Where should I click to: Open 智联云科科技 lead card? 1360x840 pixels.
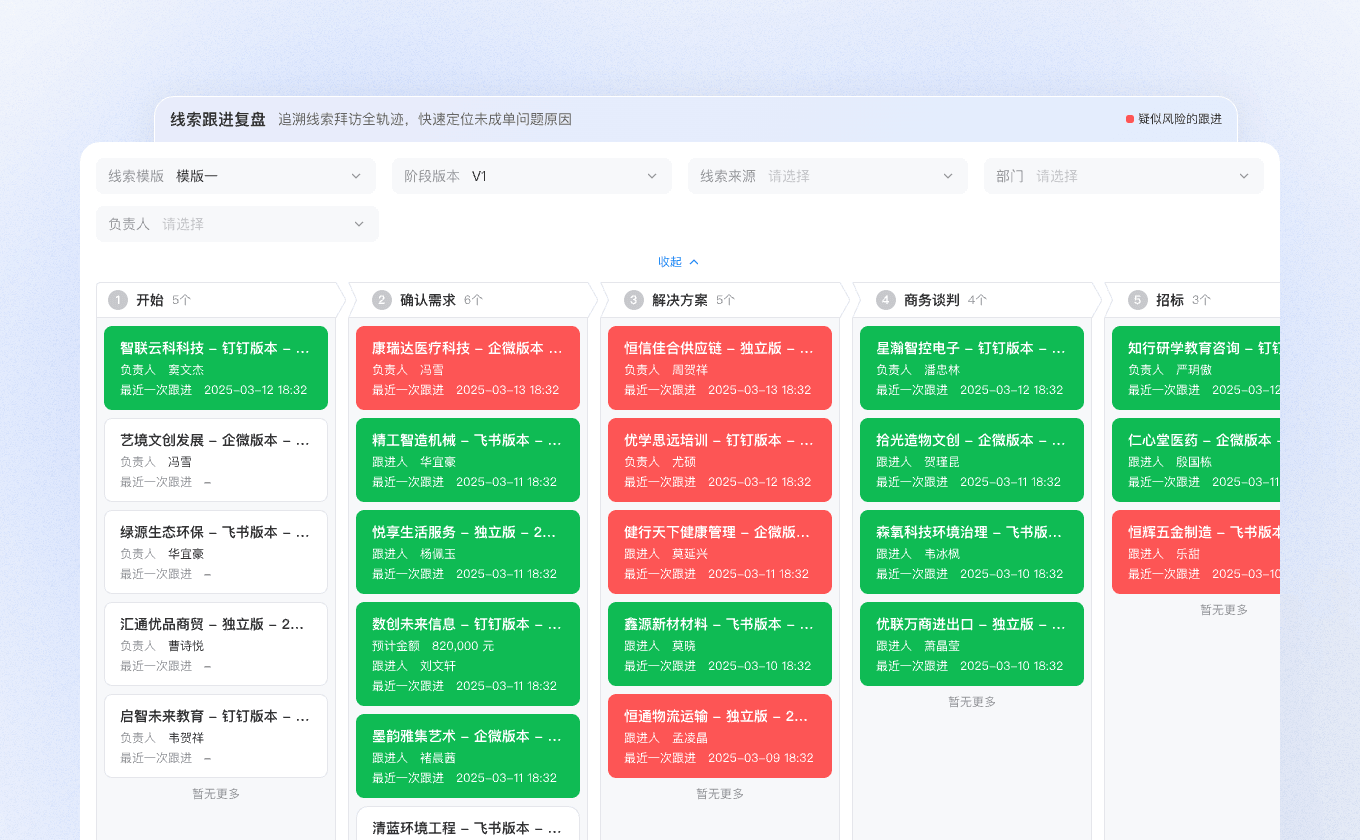216,368
